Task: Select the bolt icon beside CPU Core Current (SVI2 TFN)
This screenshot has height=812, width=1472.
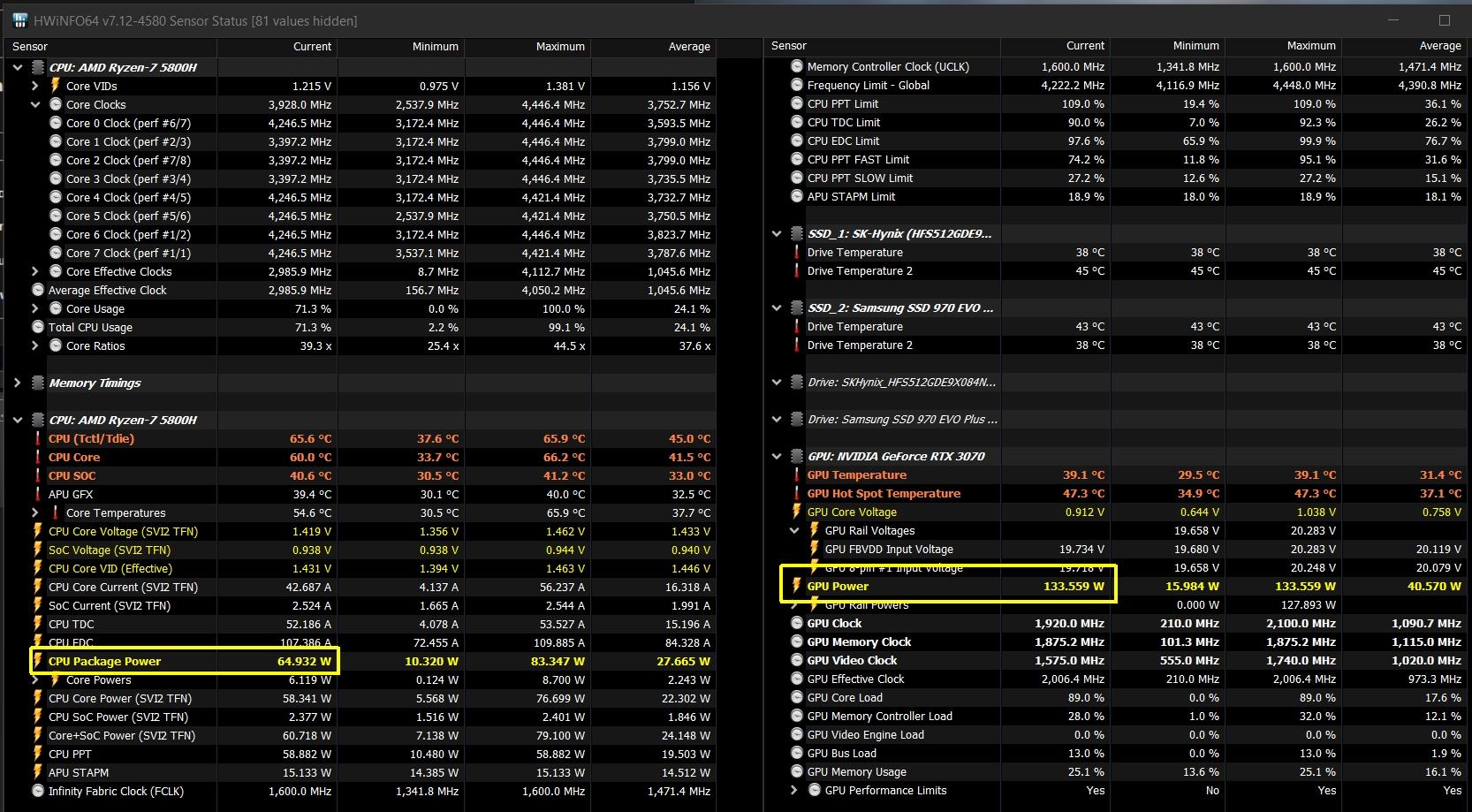Action: [x=38, y=587]
